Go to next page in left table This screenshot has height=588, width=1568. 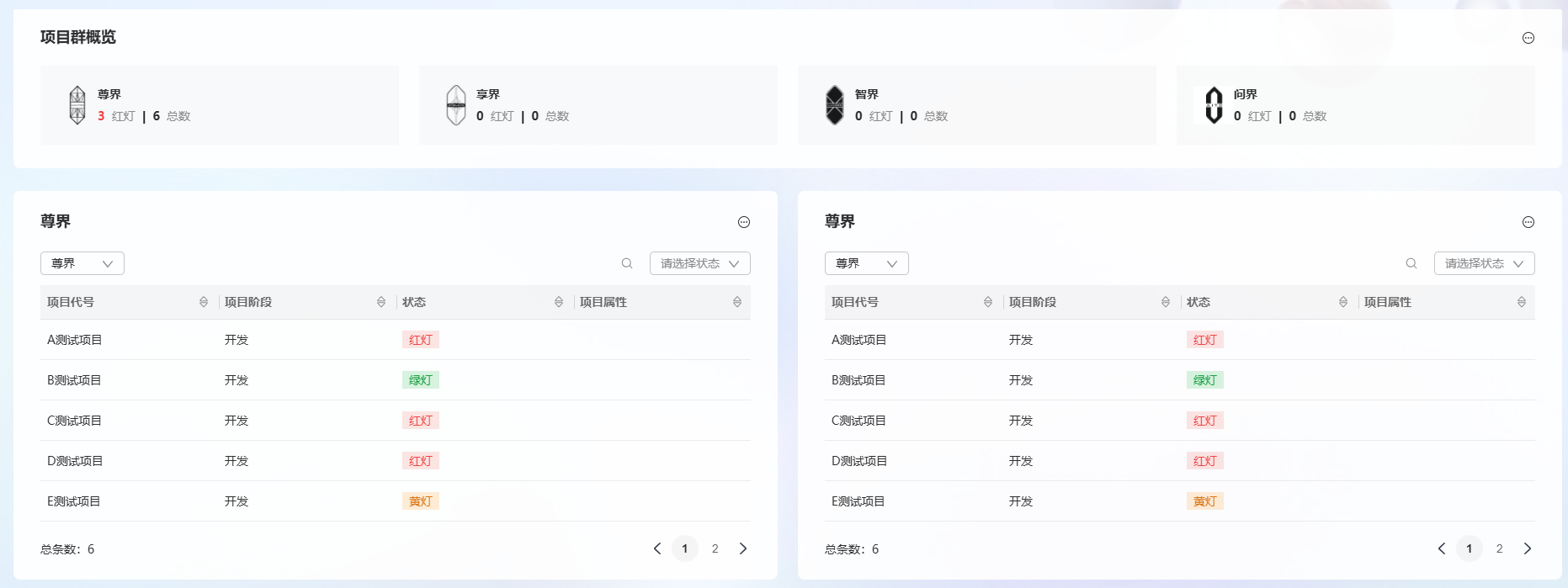[743, 548]
